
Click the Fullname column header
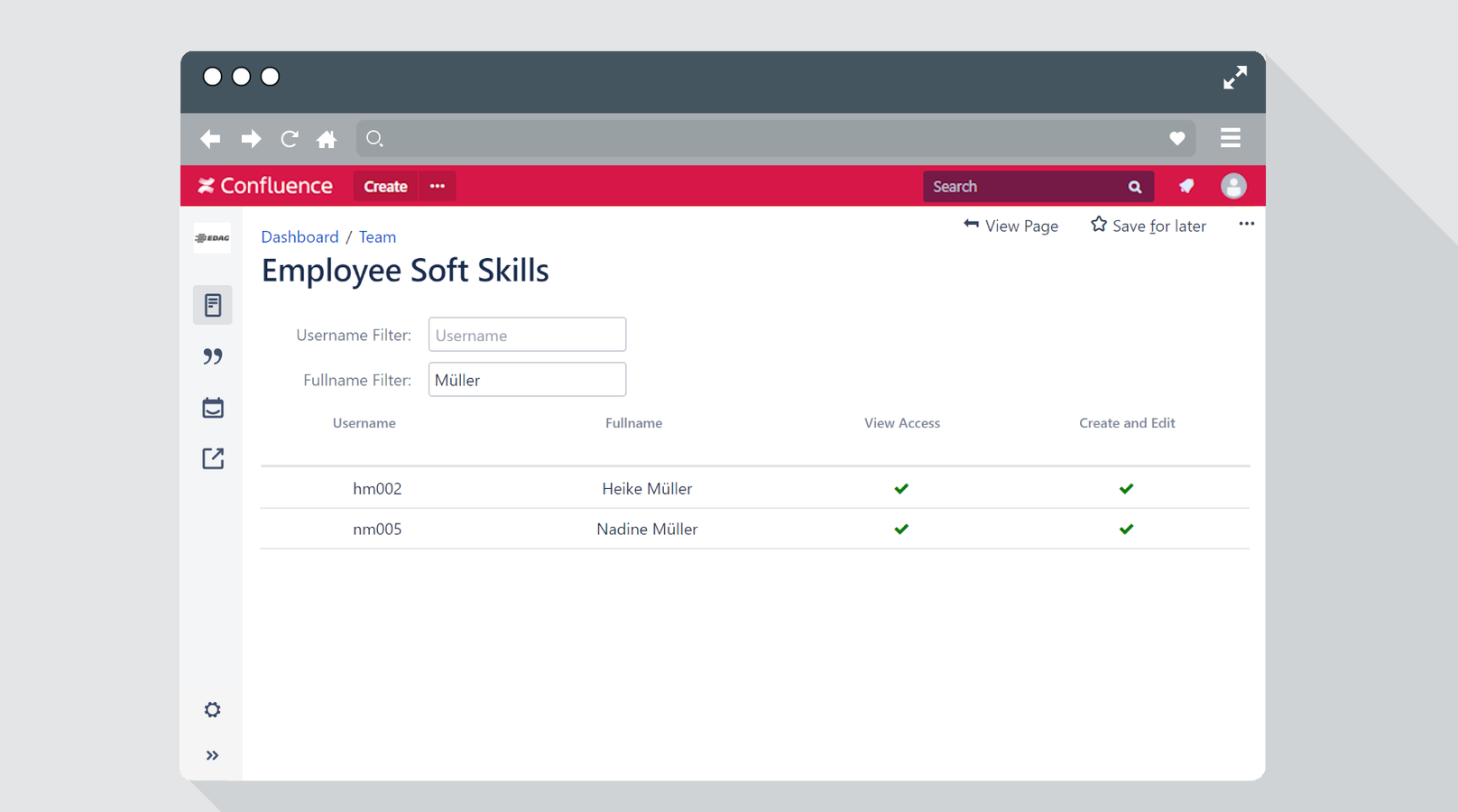click(x=633, y=423)
